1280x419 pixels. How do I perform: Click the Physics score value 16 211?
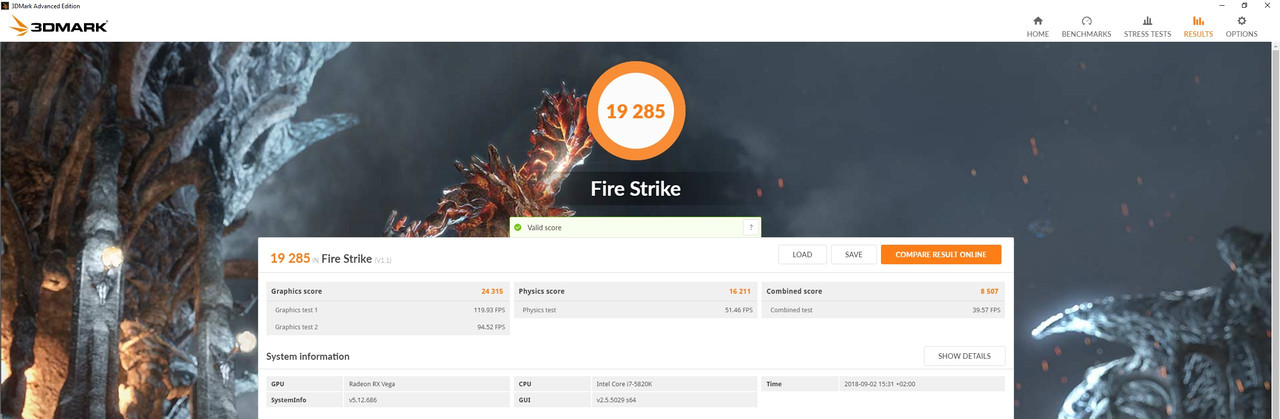[739, 291]
